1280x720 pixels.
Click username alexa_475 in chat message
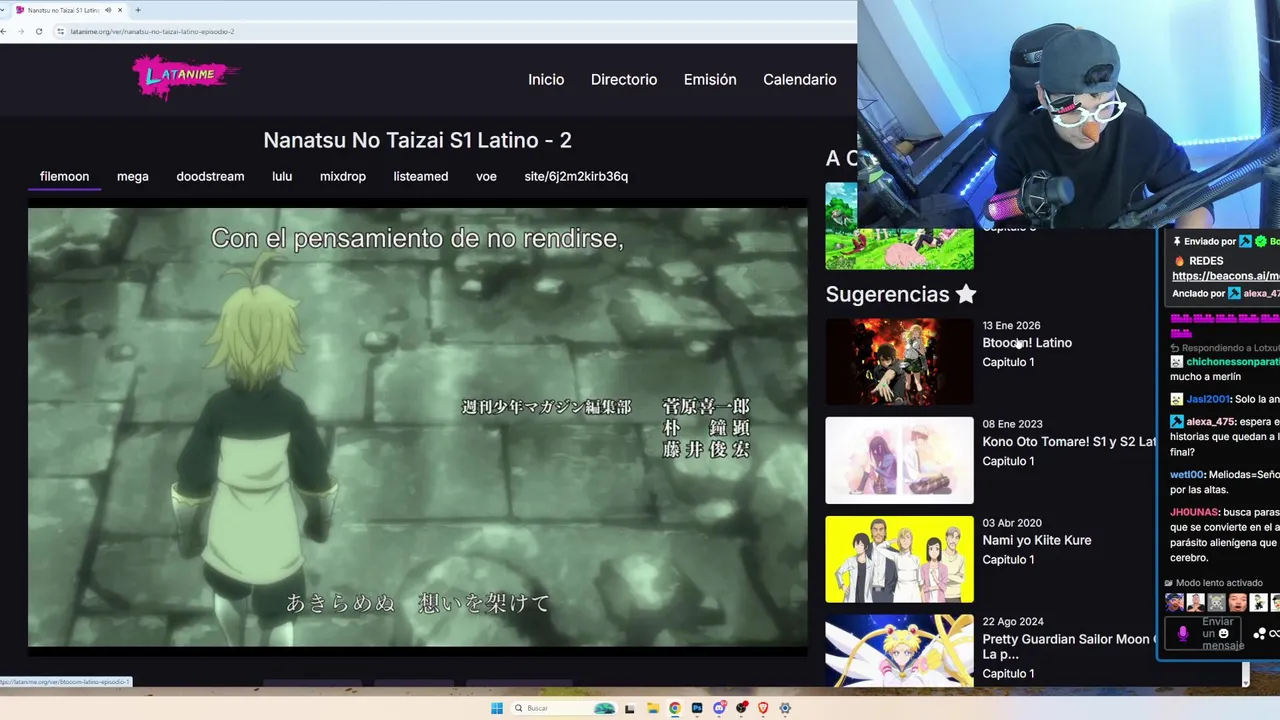[1211, 422]
